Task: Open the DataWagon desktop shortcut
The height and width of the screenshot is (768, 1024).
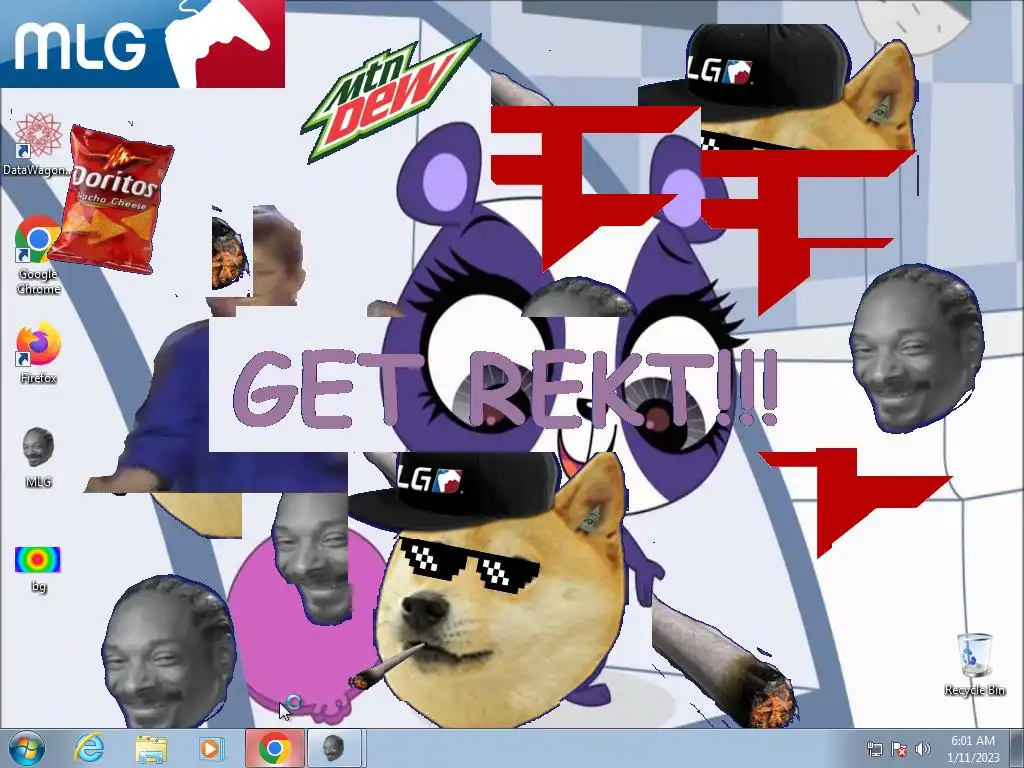Action: [38, 144]
